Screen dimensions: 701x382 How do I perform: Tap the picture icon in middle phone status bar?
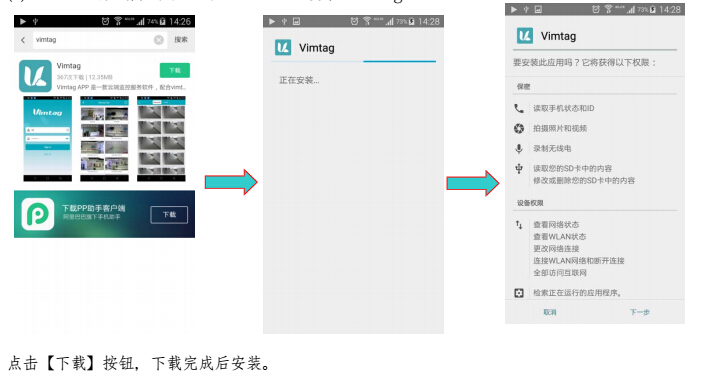click(x=296, y=21)
